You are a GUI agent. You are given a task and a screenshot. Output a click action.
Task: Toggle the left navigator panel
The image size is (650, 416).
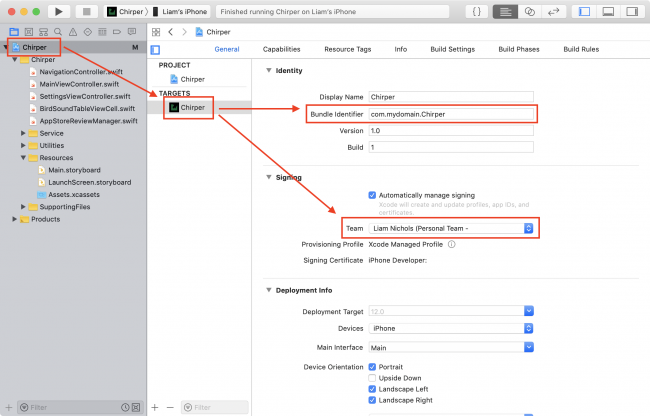(584, 12)
